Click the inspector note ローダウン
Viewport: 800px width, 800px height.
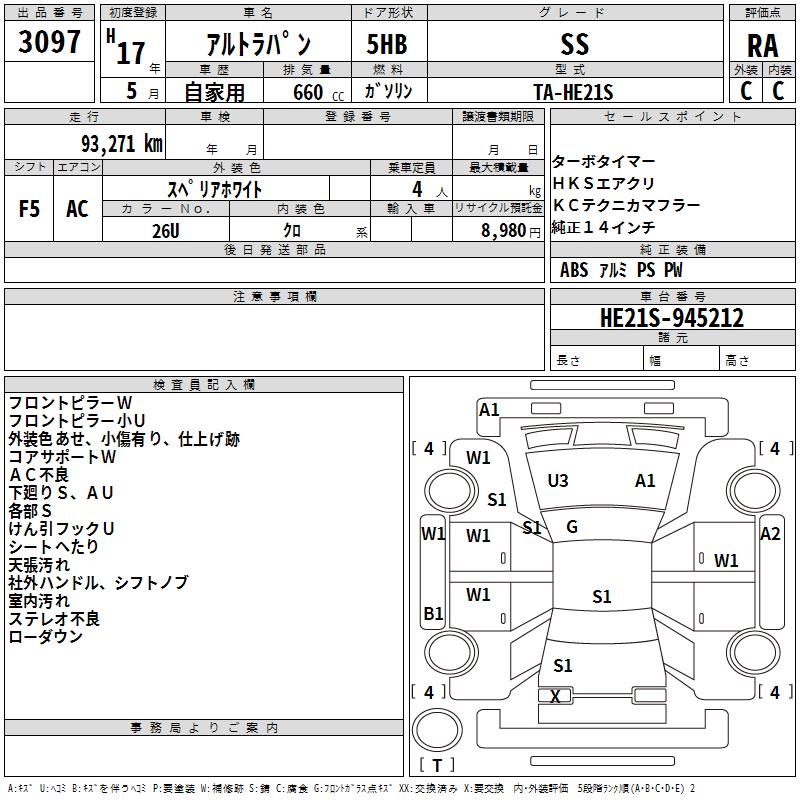coord(46,637)
